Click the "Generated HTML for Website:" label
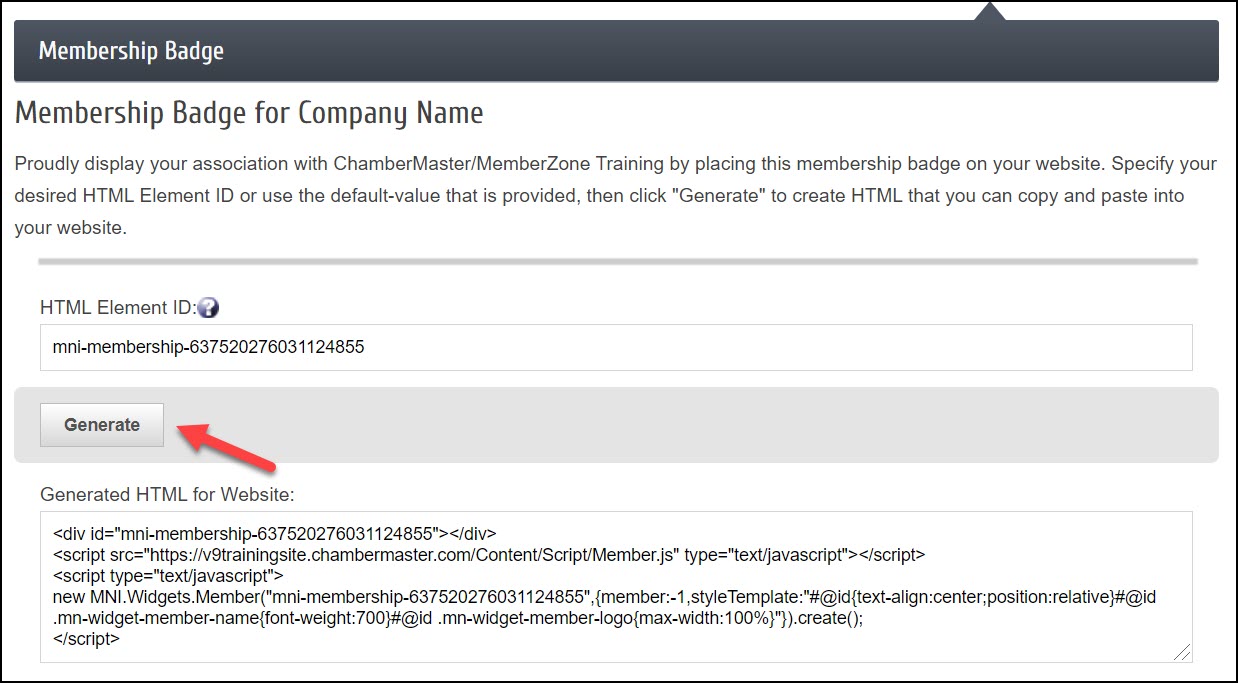Image resolution: width=1238 pixels, height=683 pixels. (167, 494)
